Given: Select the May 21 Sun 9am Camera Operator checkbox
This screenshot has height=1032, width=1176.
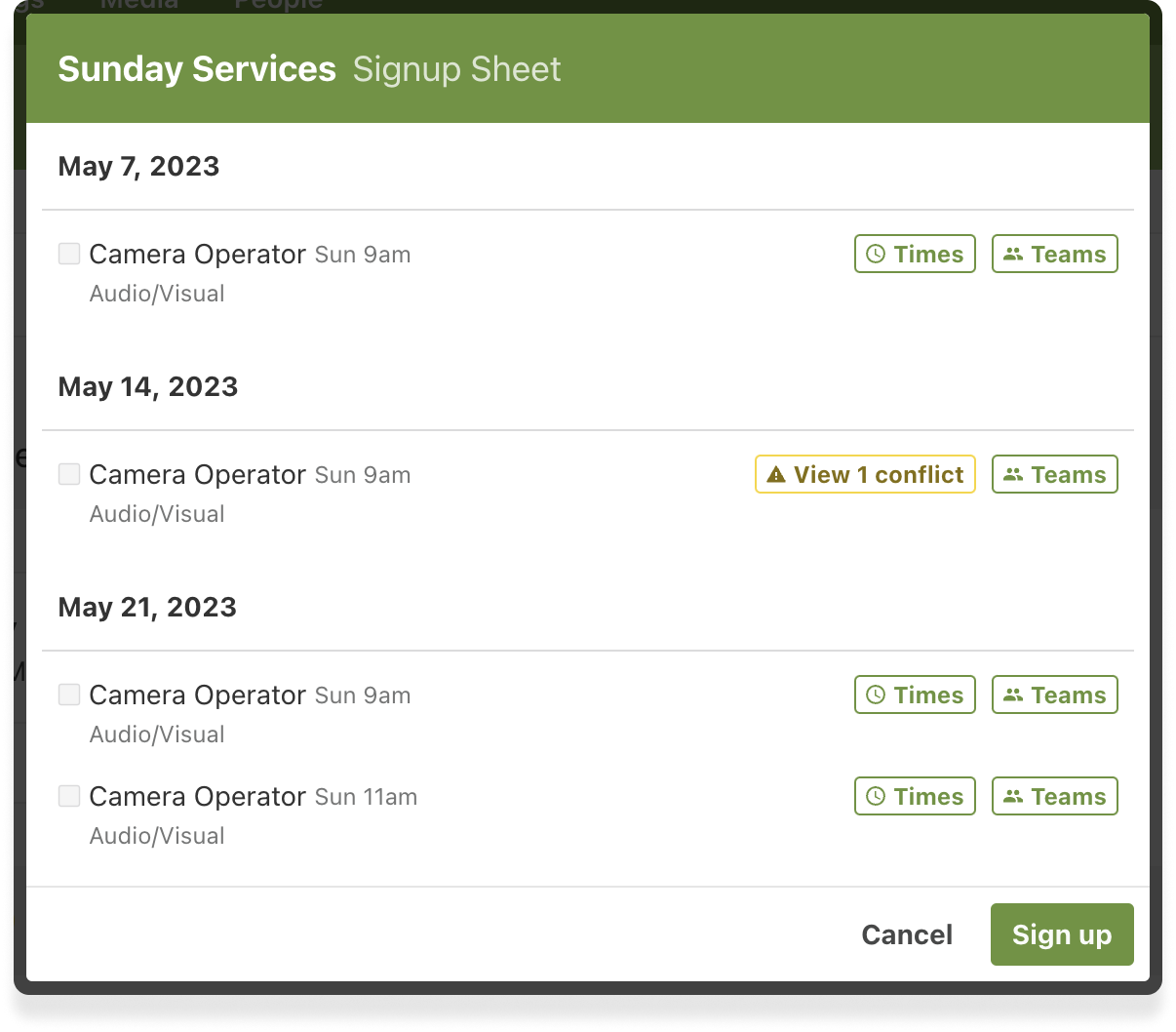Looking at the screenshot, I should click(x=69, y=695).
